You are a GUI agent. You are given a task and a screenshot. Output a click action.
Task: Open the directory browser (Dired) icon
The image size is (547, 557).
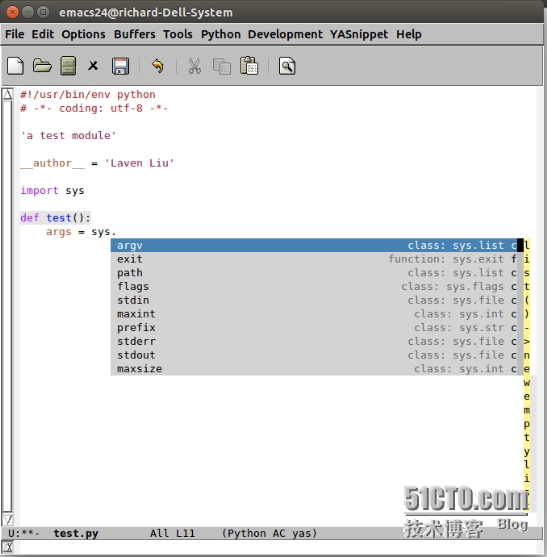(68, 66)
